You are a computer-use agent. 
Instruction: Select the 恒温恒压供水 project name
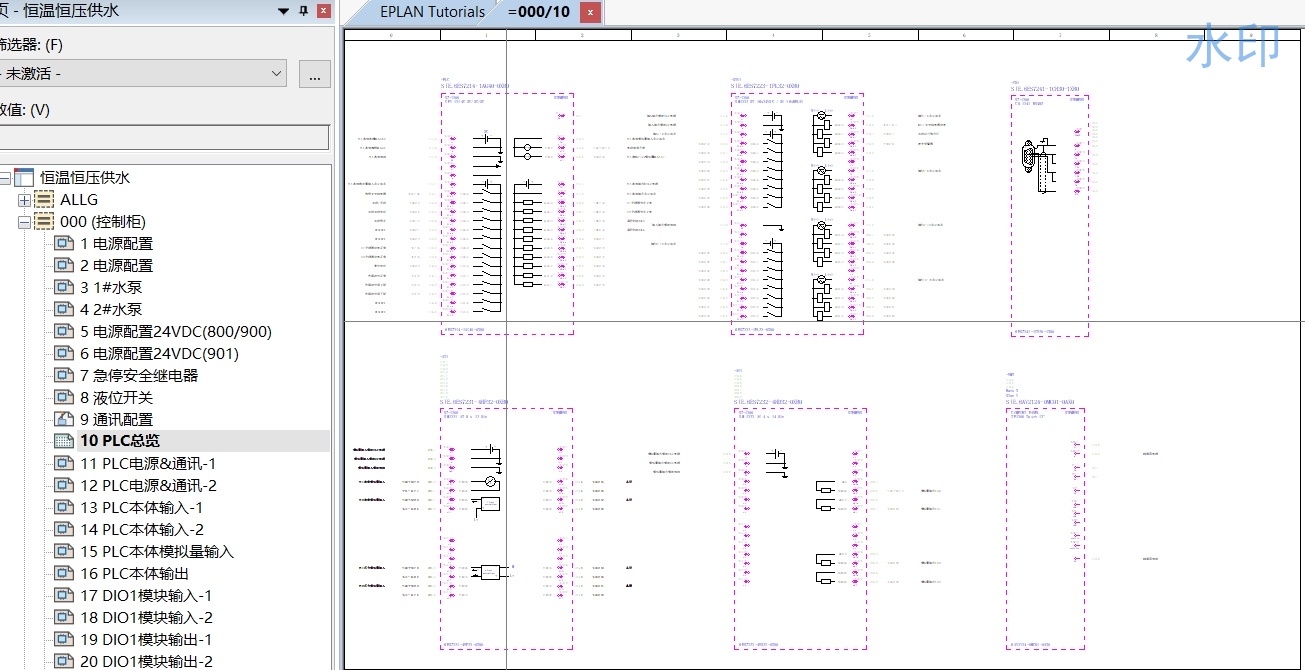tap(85, 177)
